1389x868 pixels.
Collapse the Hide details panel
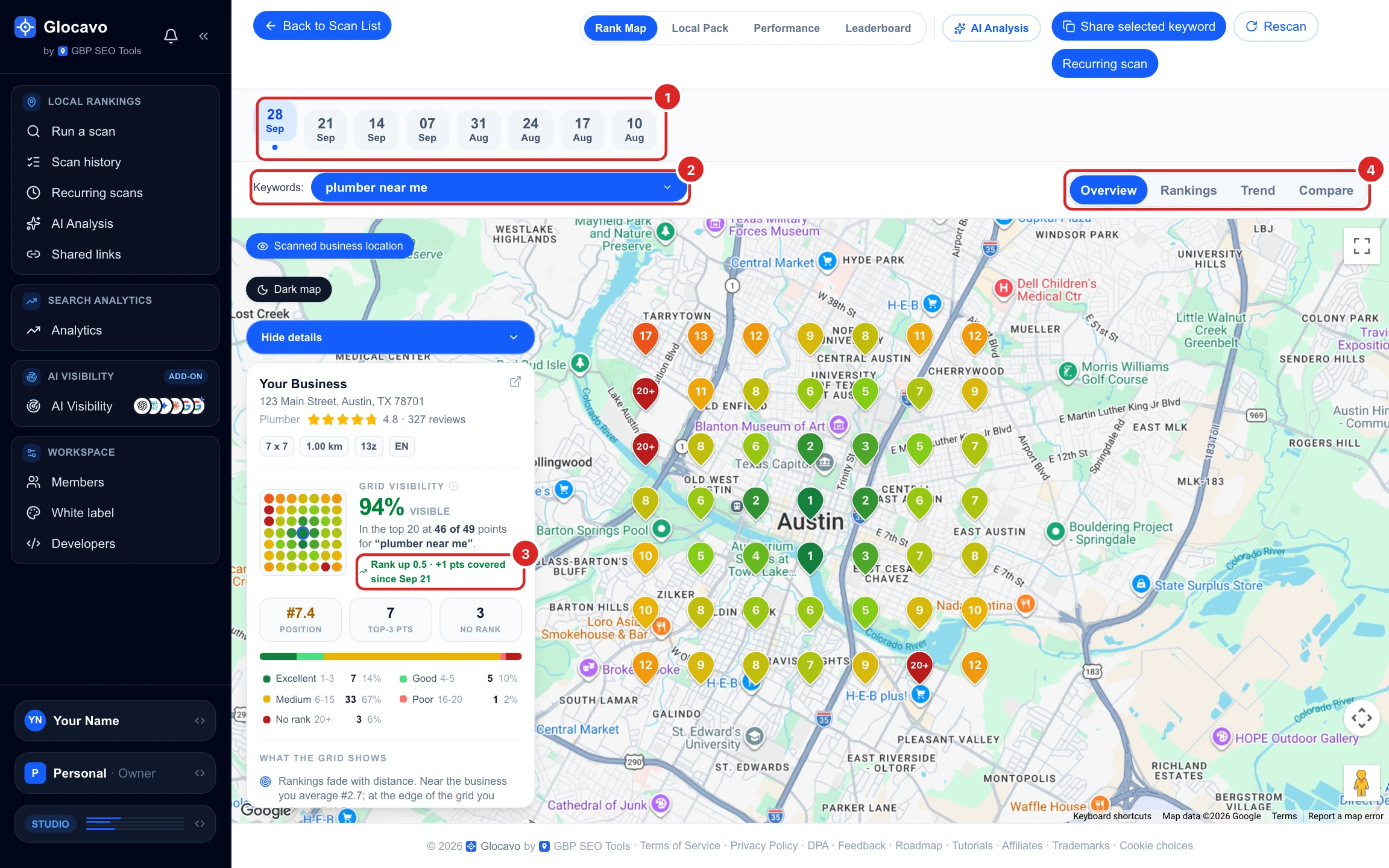(390, 338)
